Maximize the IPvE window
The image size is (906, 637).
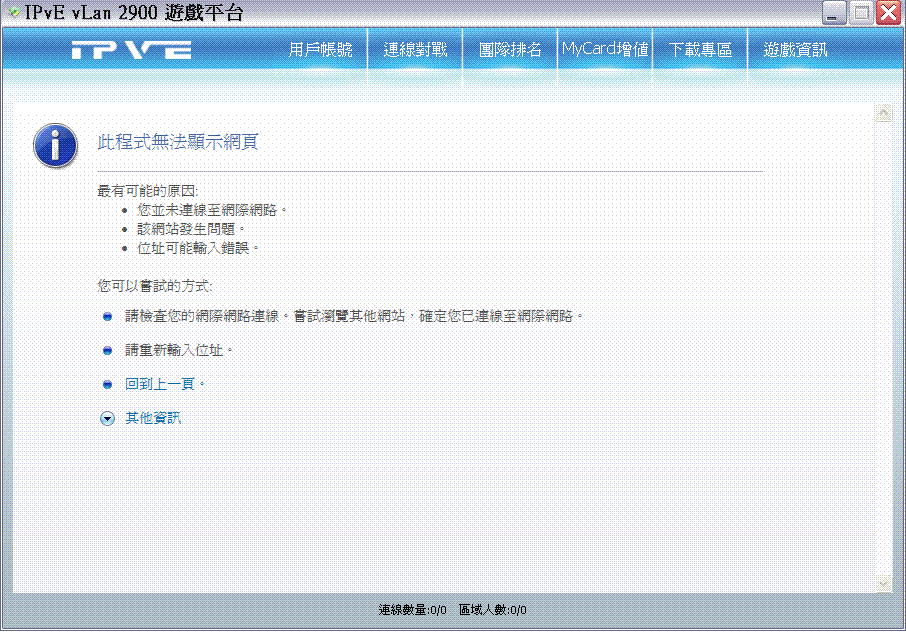click(862, 13)
